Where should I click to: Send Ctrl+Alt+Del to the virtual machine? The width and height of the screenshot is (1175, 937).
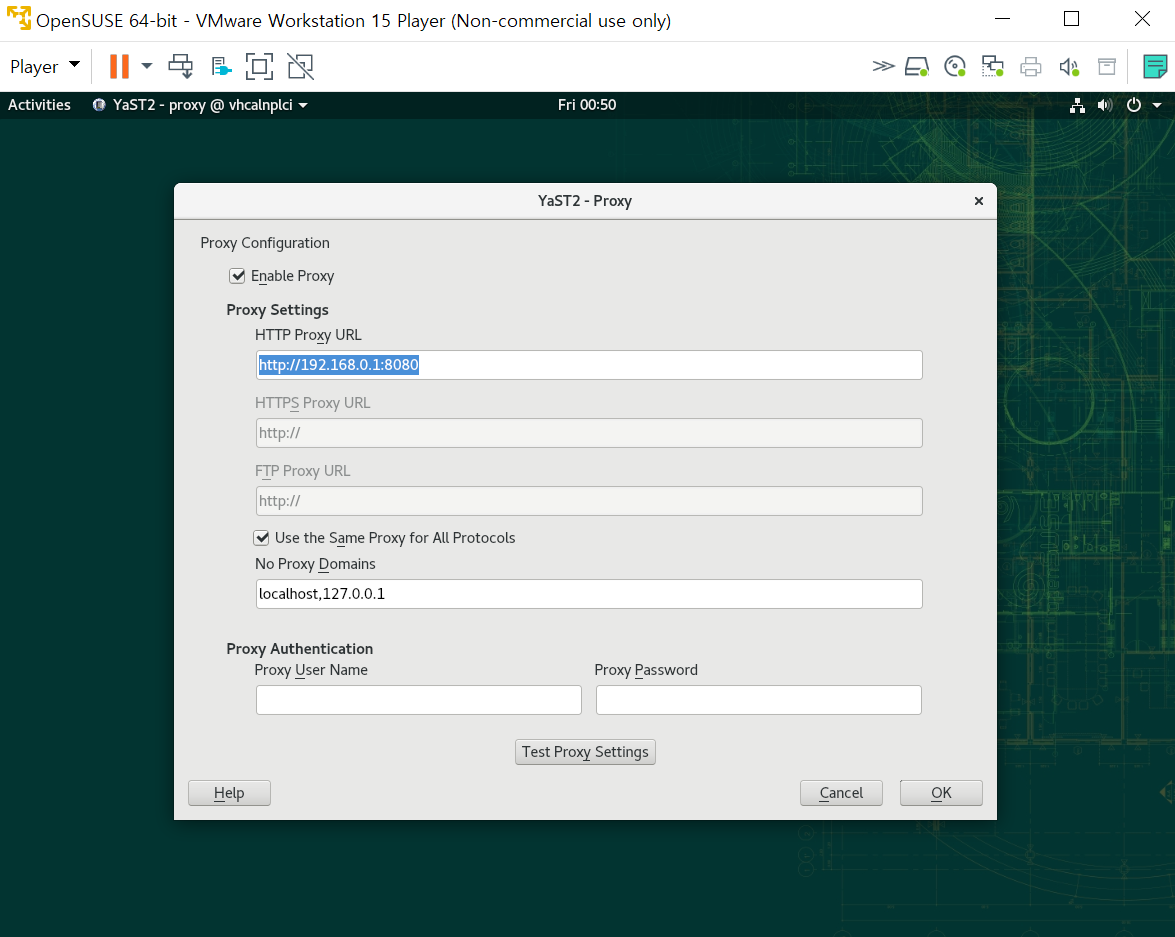click(x=181, y=67)
